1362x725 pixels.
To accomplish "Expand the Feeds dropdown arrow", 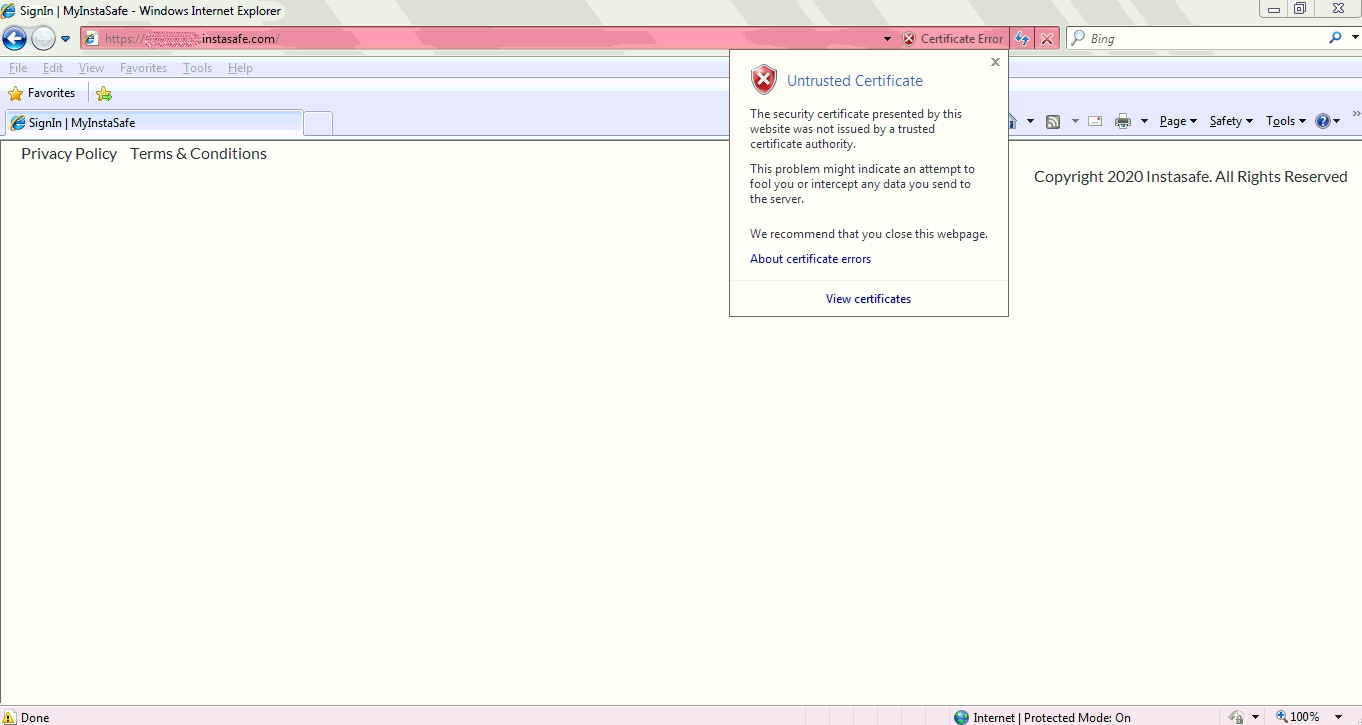I will coord(1075,121).
